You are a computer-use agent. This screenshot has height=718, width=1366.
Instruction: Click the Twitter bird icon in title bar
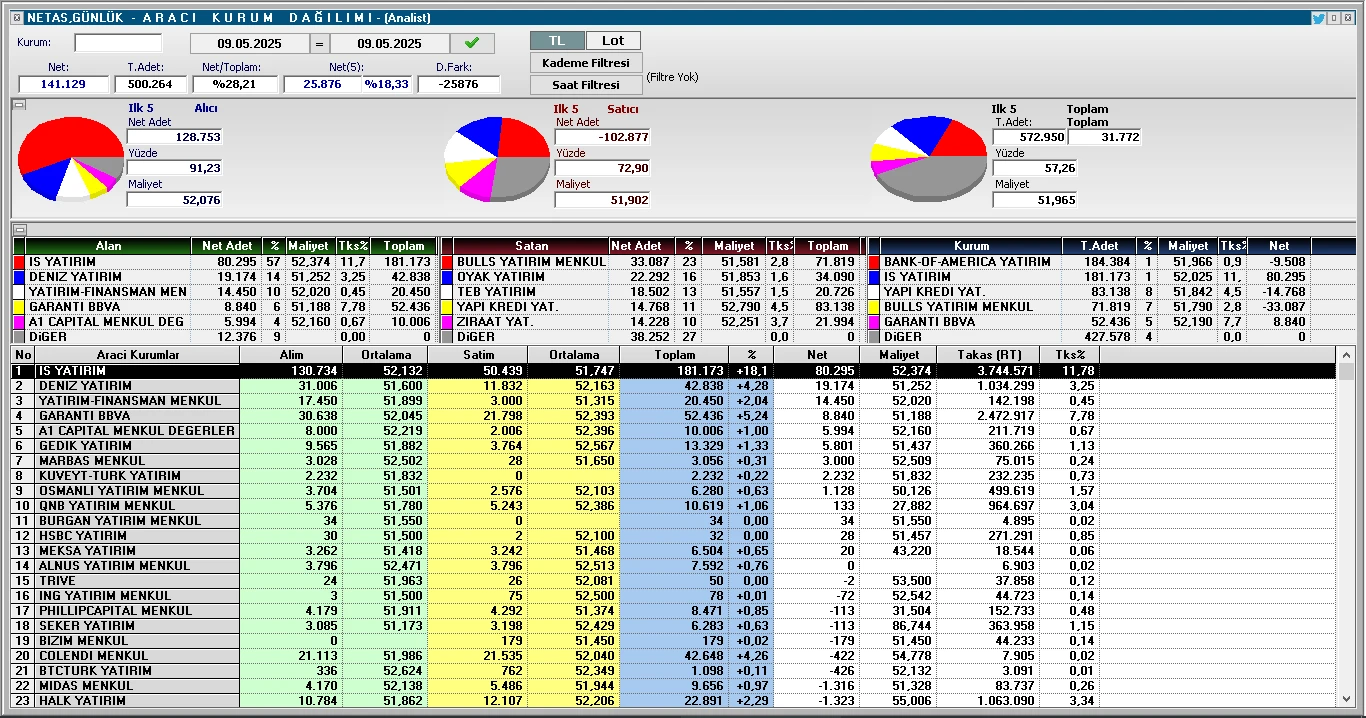tap(1318, 18)
